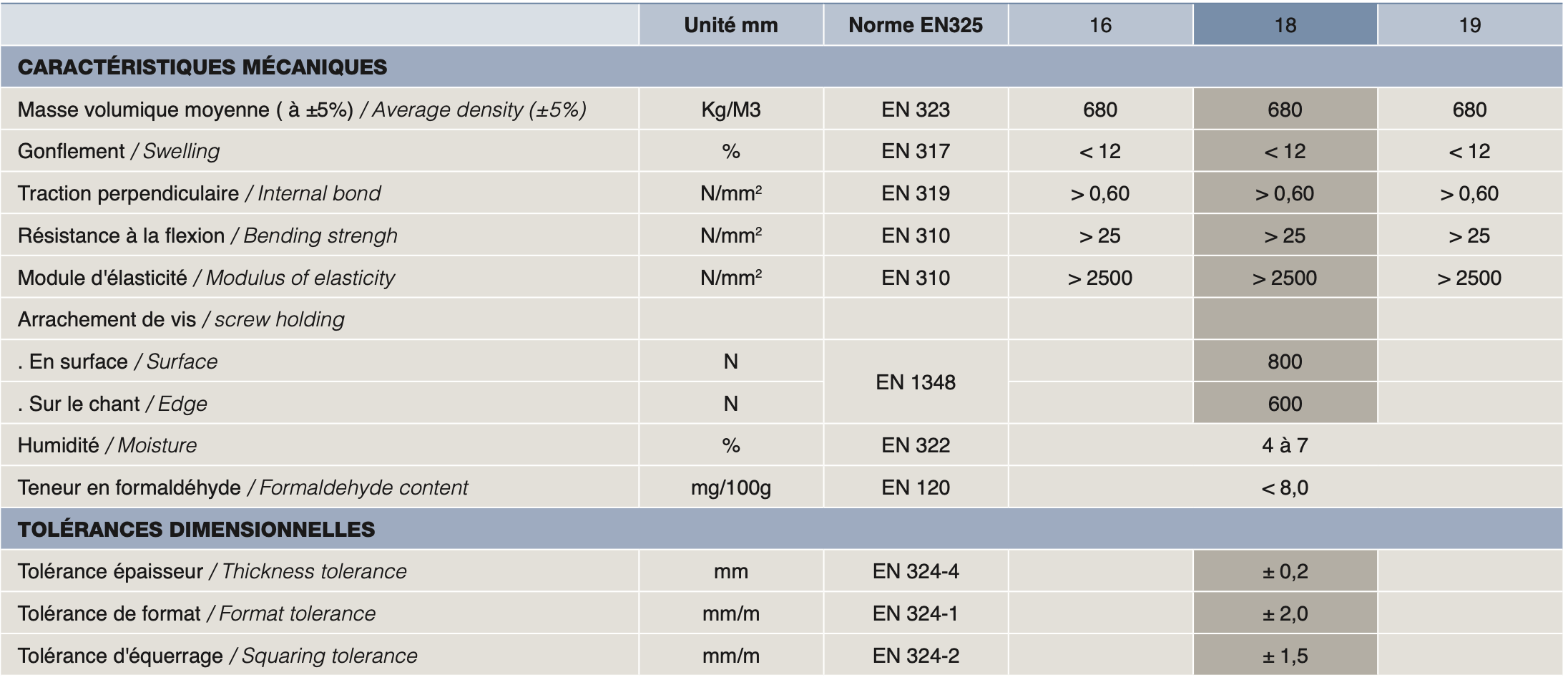Select the 800 surface screw holding value
Image resolution: width=1568 pixels, height=680 pixels.
[1285, 361]
